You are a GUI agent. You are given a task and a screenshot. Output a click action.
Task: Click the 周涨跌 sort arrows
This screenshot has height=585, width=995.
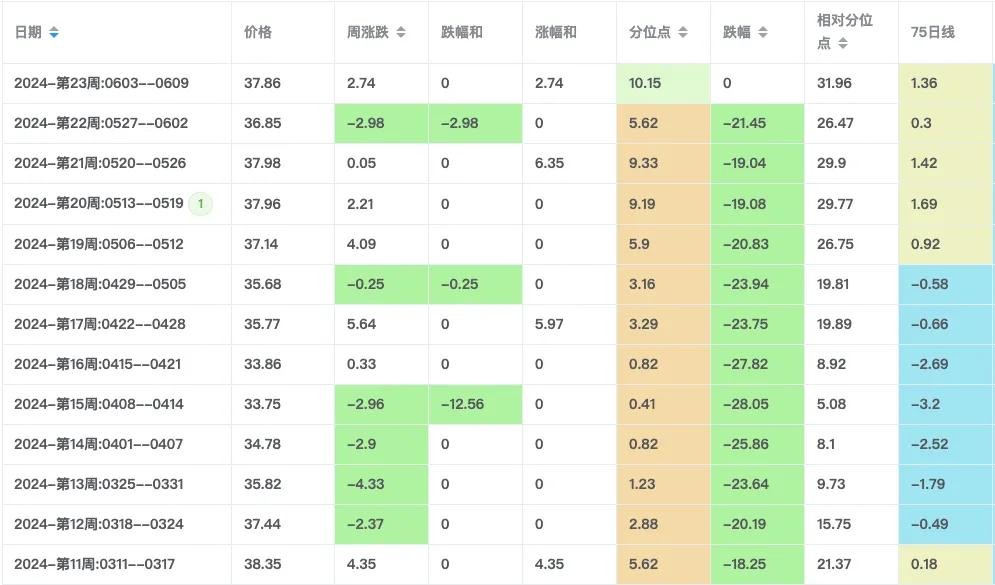(x=400, y=33)
